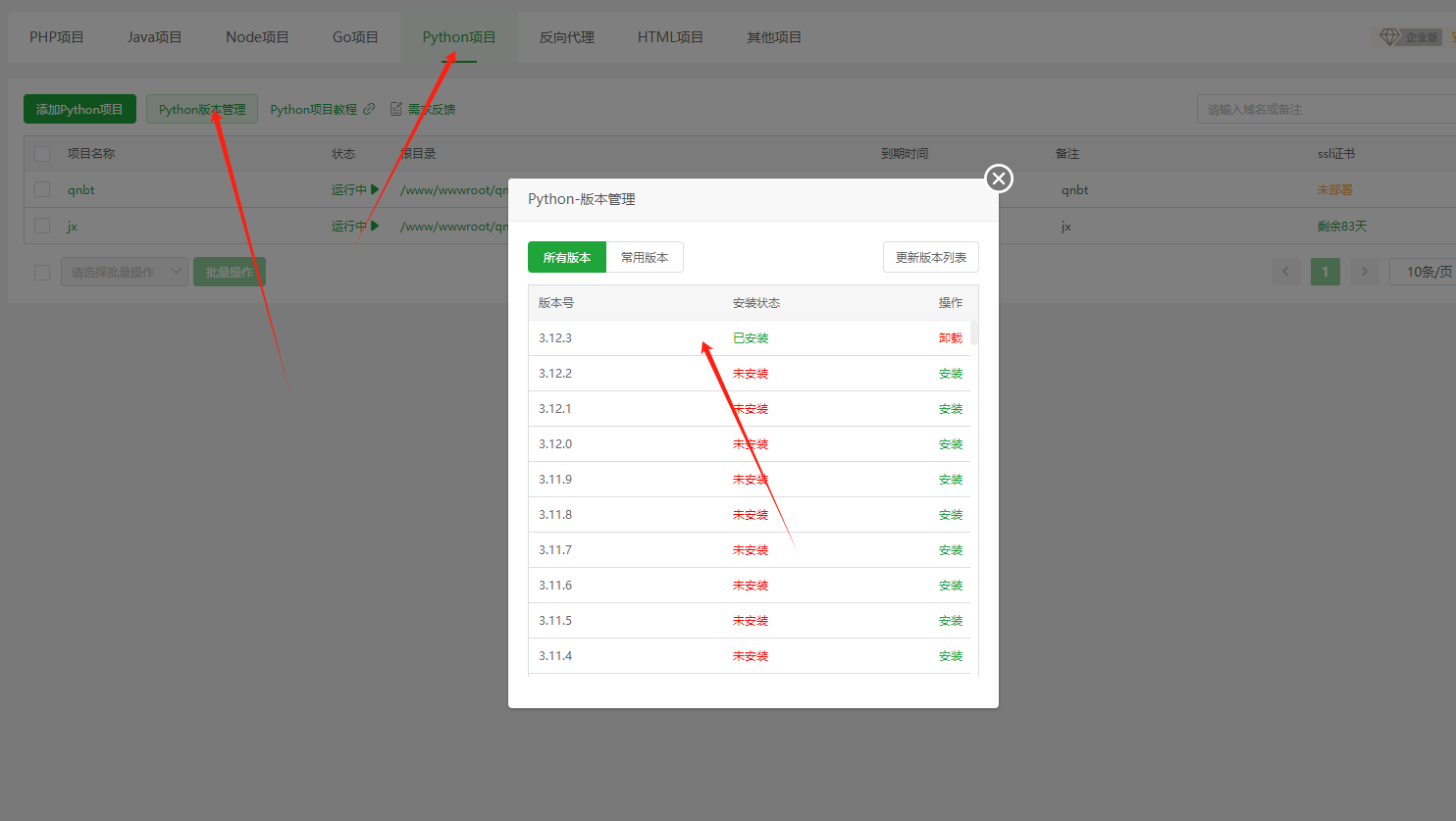The height and width of the screenshot is (821, 1456).
Task: Switch to the 常用版本 tab
Action: [645, 257]
